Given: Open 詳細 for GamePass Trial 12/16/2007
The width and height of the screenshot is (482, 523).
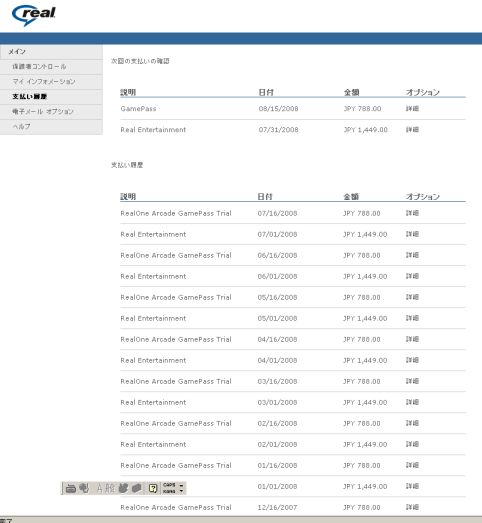Looking at the screenshot, I should (412, 507).
